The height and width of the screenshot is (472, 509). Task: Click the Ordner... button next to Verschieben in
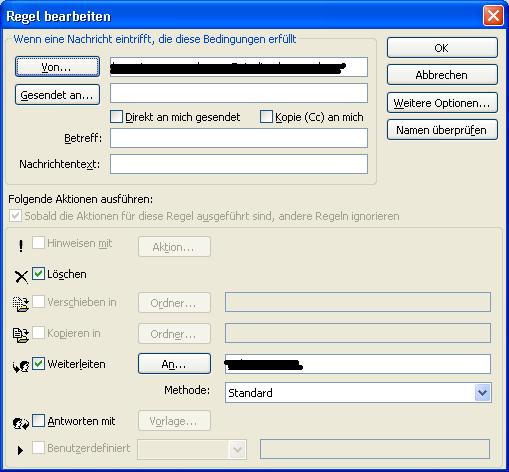174,303
